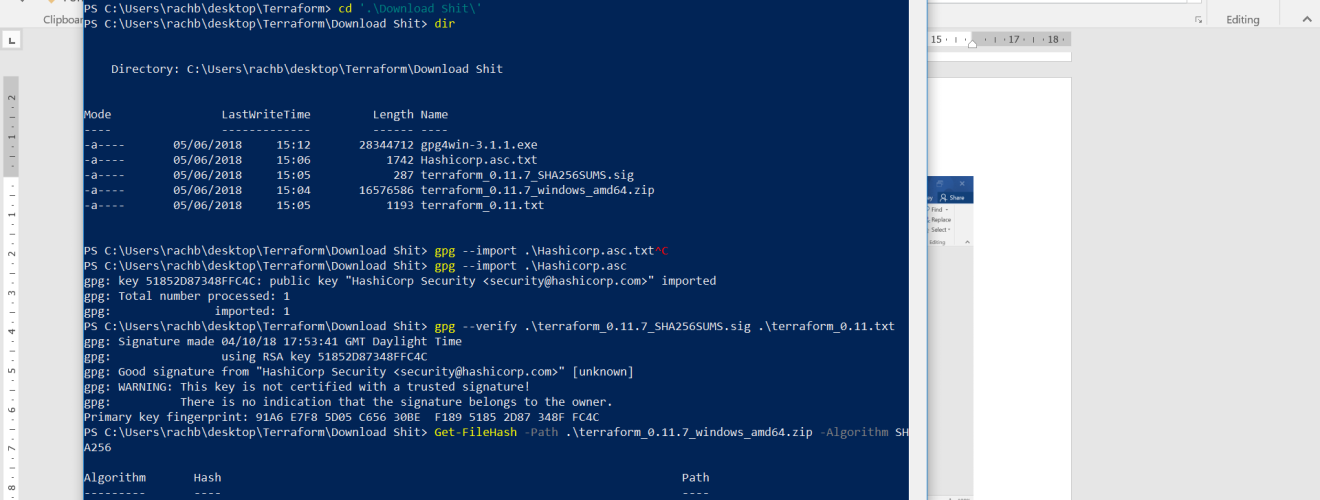
Task: Select the right indent marker on the ruler
Action: click(972, 45)
